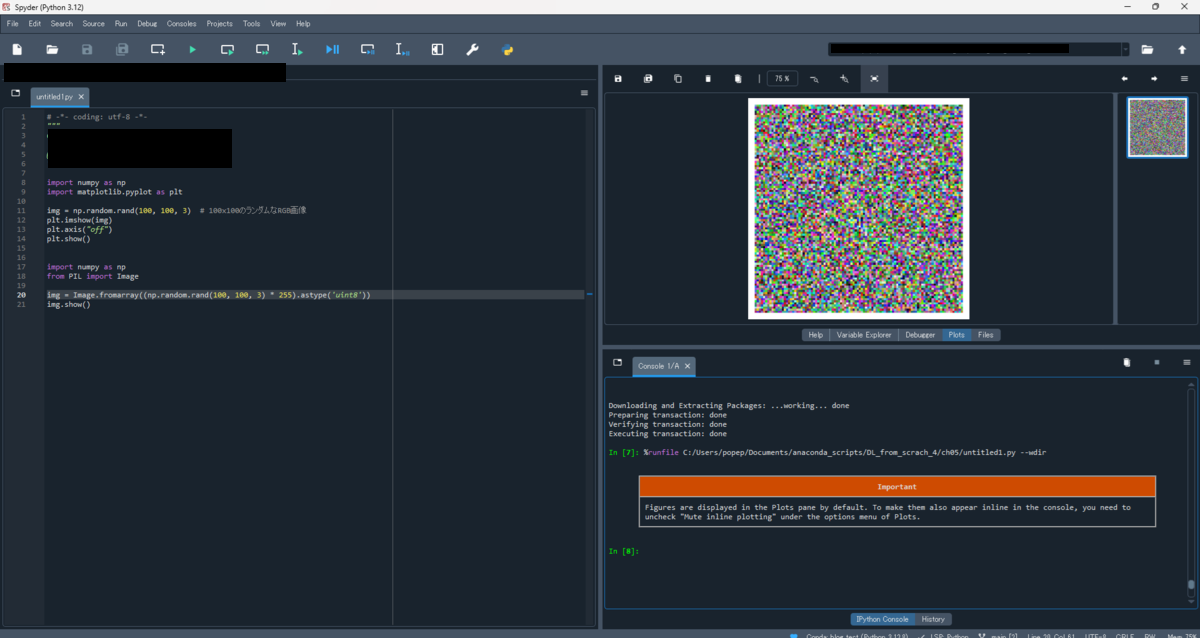Open the Help menu

click(303, 23)
